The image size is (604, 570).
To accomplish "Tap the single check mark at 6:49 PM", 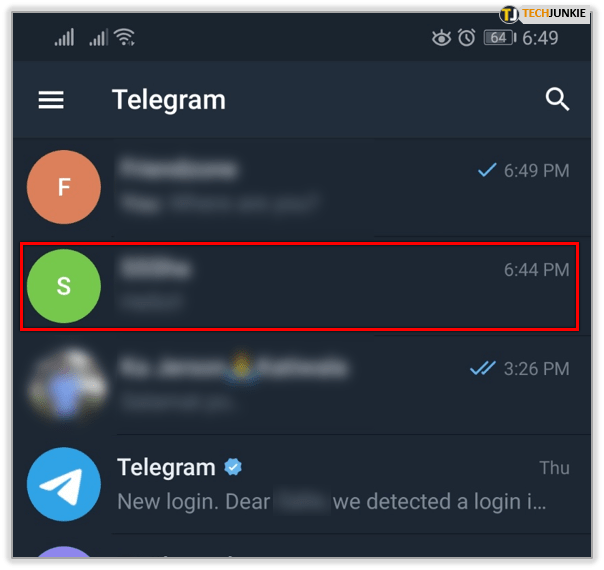I will [487, 170].
